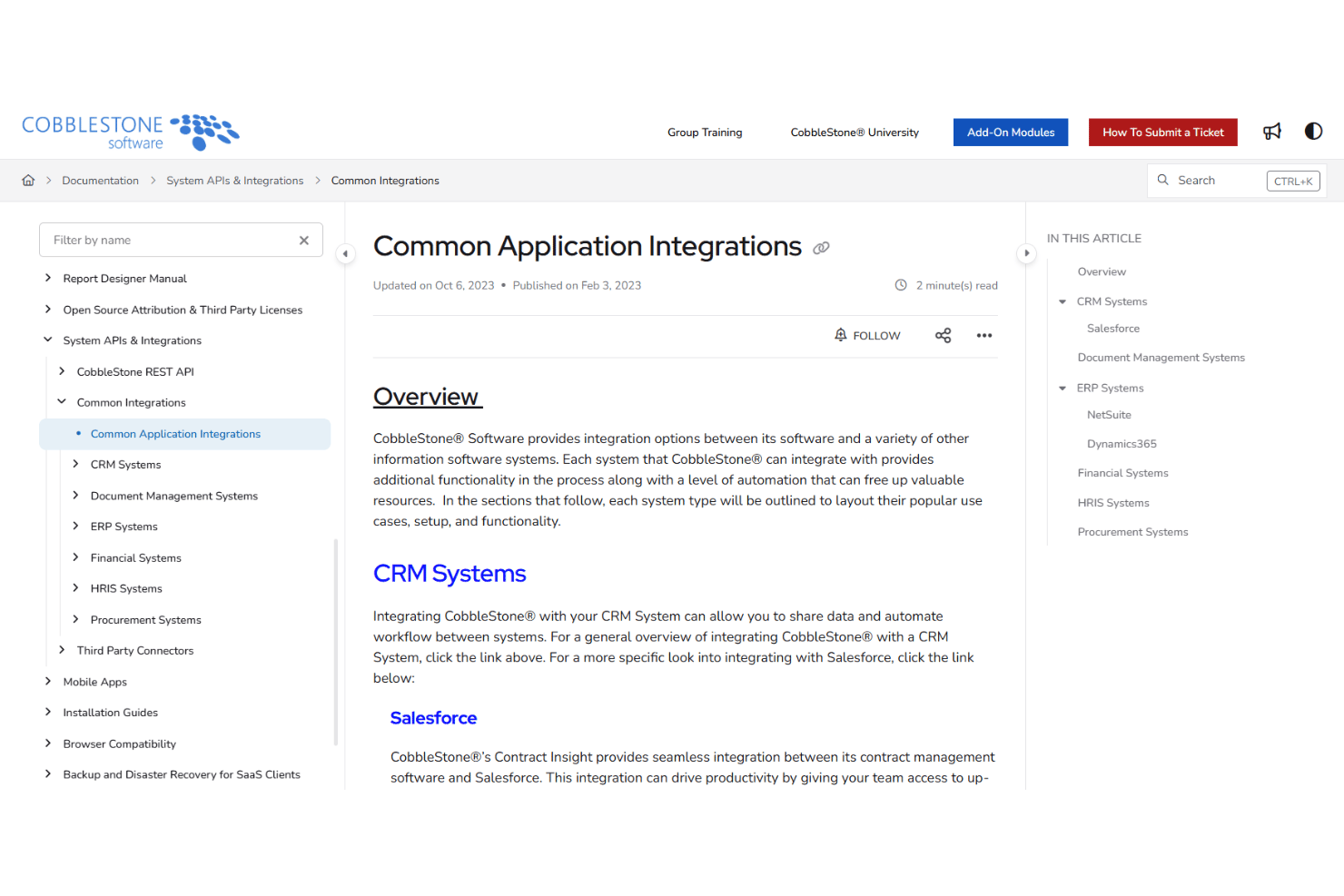Go to Documentation breadcrumb

101,181
